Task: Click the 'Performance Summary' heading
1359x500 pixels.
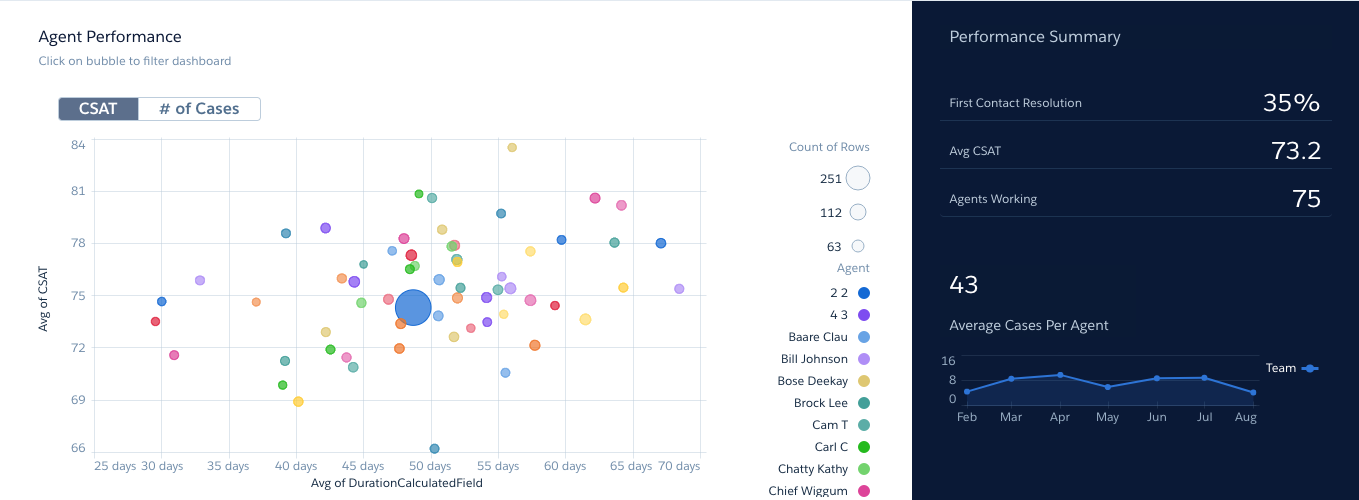Action: click(x=1035, y=37)
